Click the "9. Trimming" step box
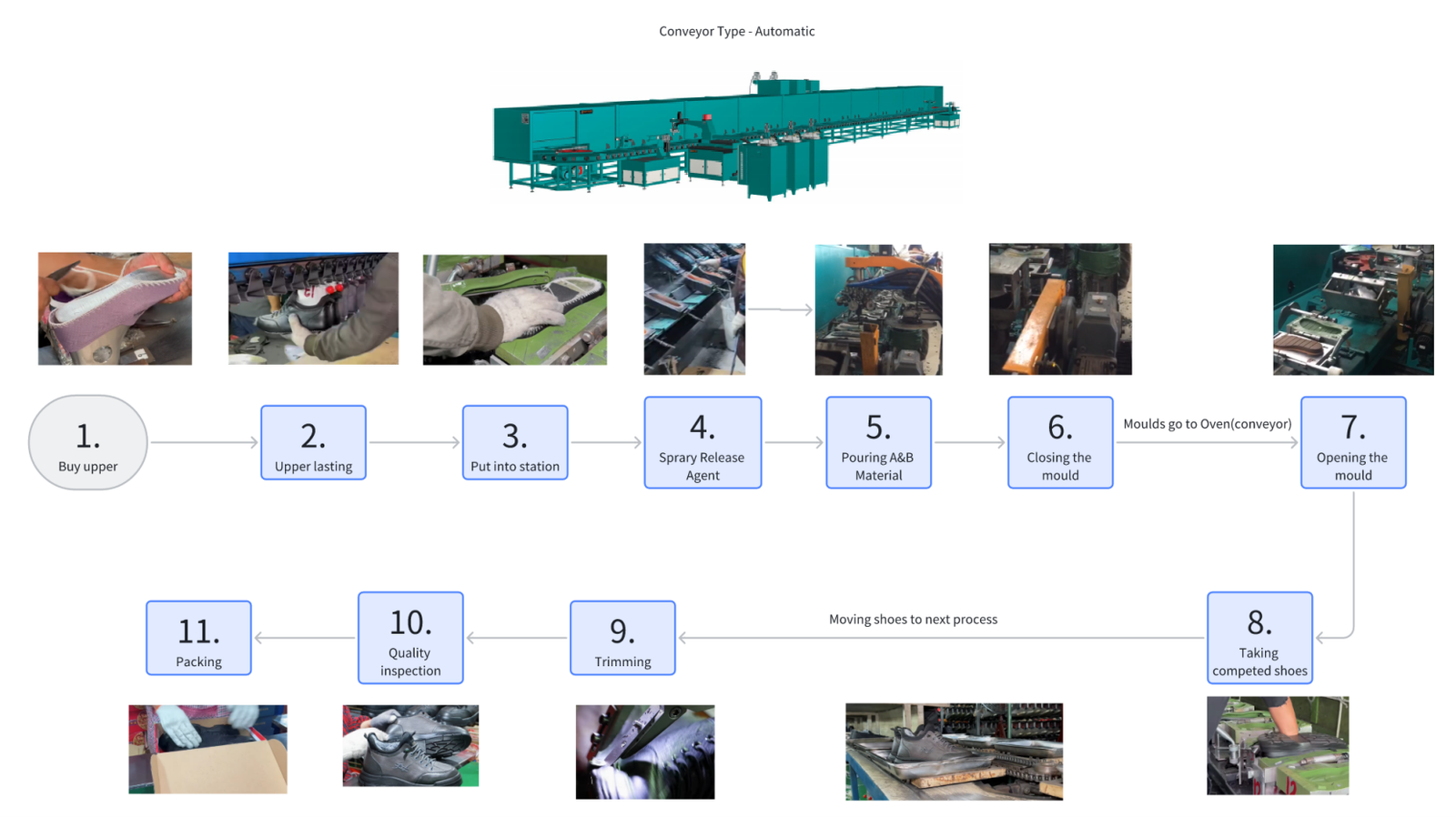The width and height of the screenshot is (1456, 818). pos(622,638)
